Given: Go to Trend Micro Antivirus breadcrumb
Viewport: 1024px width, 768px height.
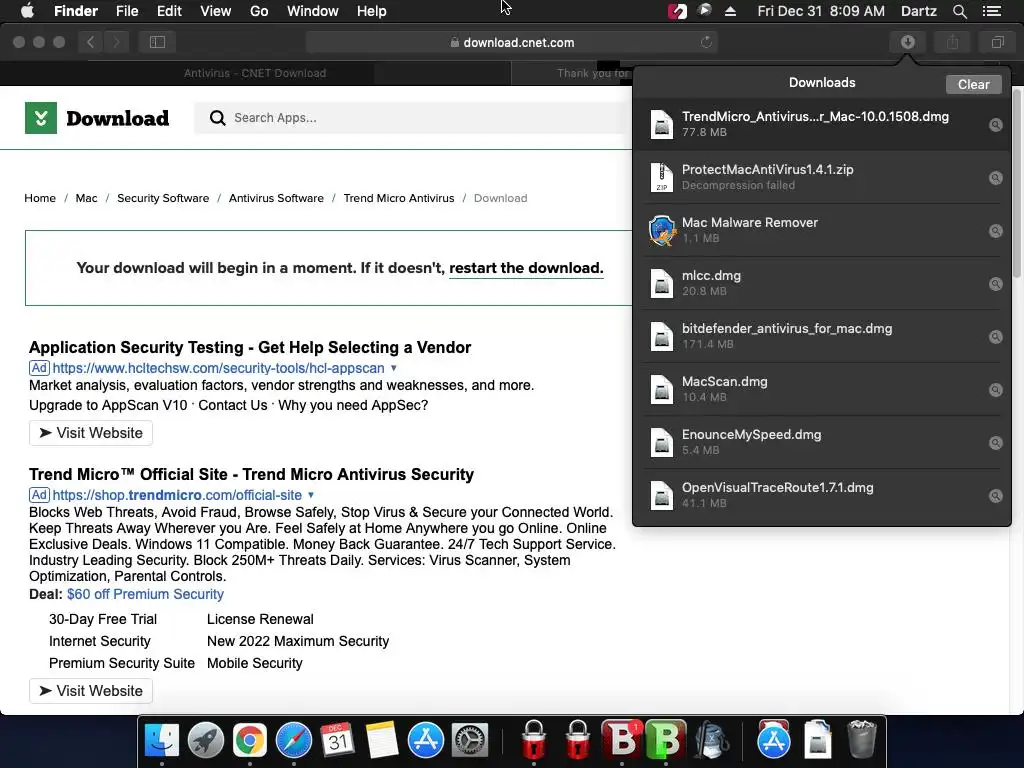Looking at the screenshot, I should pyautogui.click(x=398, y=199).
